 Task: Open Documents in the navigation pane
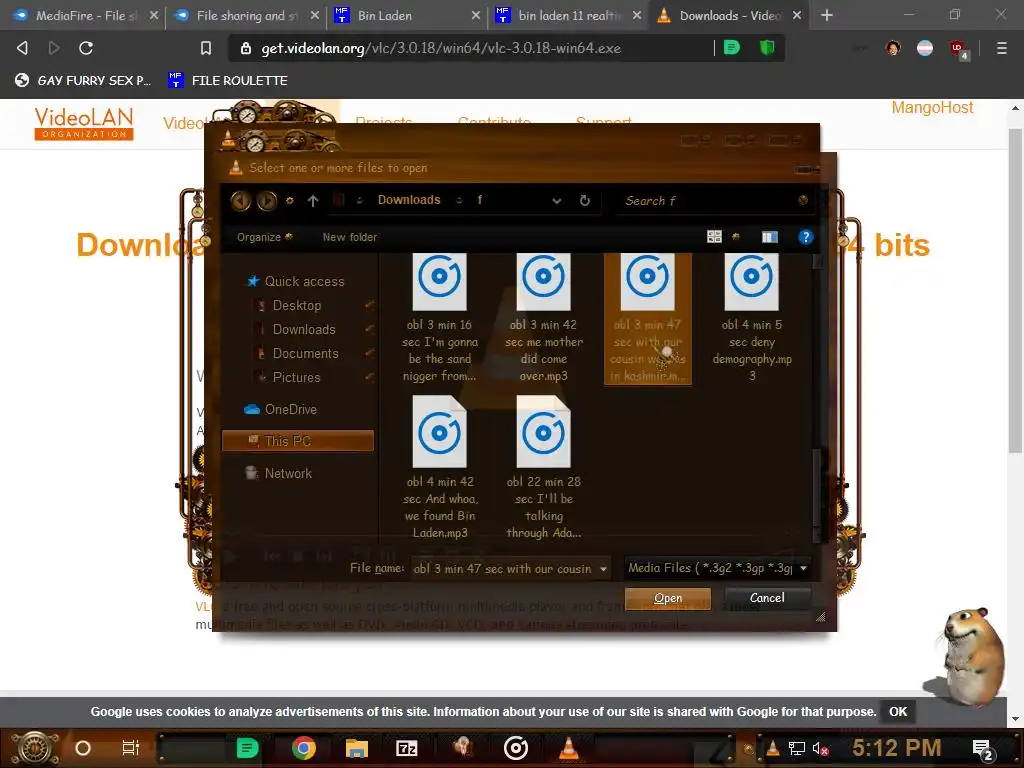point(305,354)
